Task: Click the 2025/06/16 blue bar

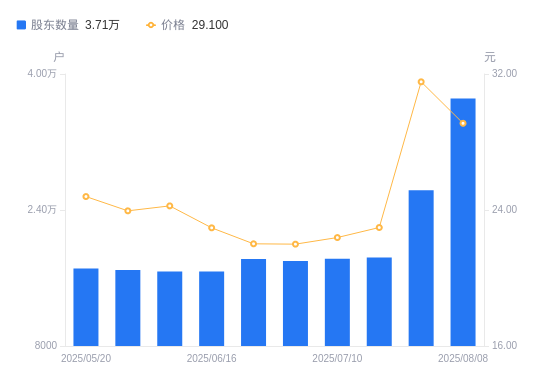Action: coord(212,309)
